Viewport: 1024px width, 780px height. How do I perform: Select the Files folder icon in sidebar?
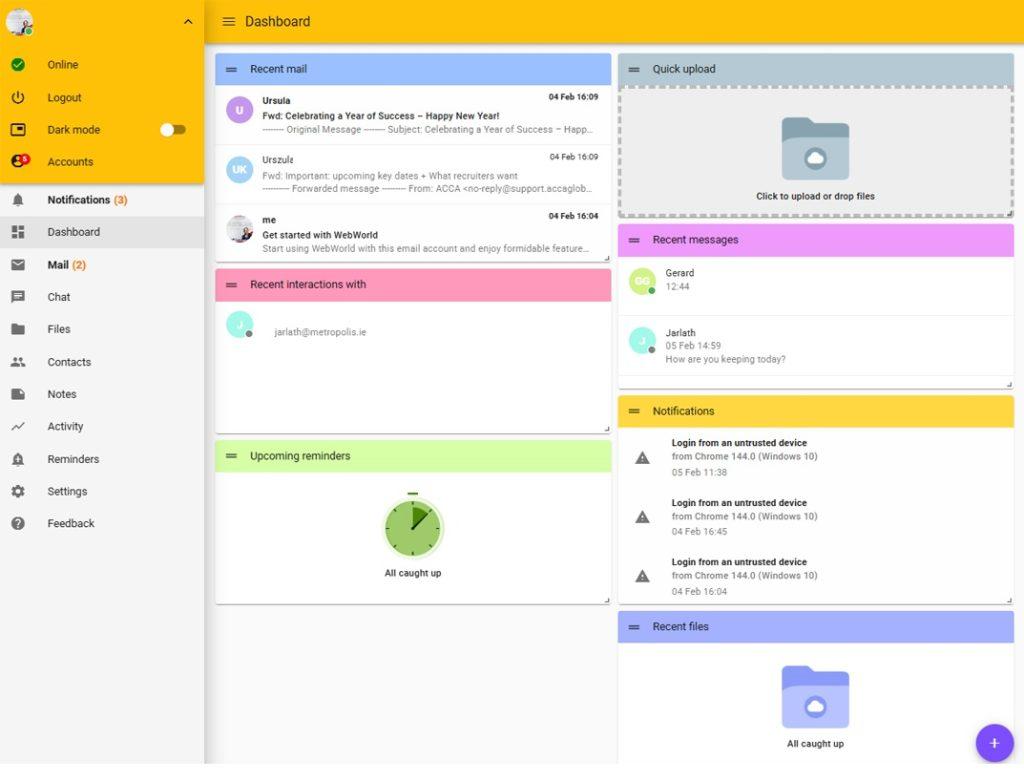[x=18, y=329]
